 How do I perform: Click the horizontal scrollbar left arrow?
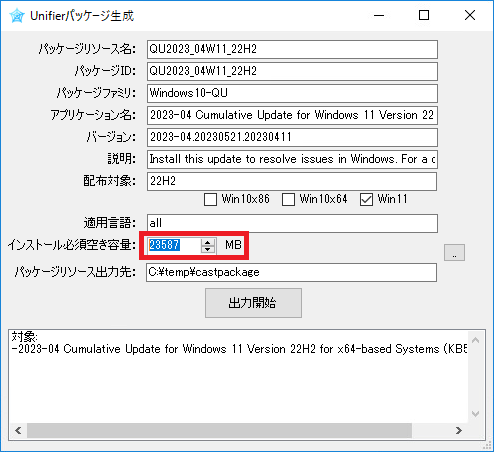point(18,430)
